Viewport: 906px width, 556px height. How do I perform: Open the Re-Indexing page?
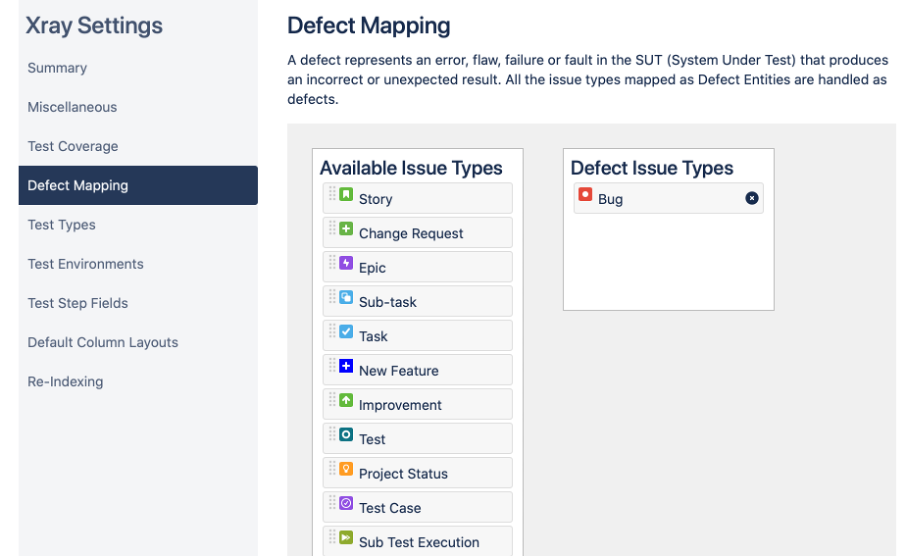tap(65, 382)
